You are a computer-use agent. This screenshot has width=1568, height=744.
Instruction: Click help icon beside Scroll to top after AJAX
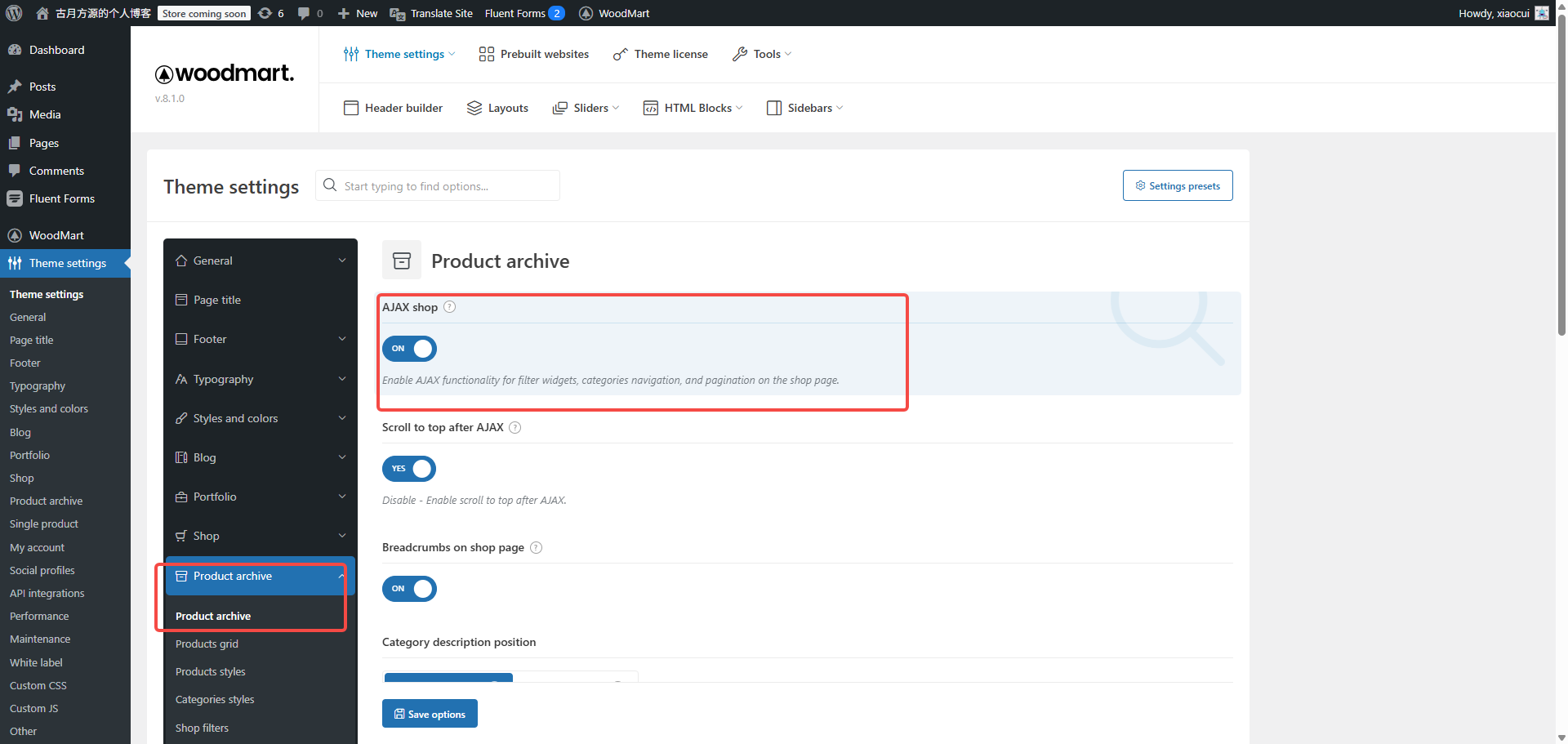[x=515, y=427]
